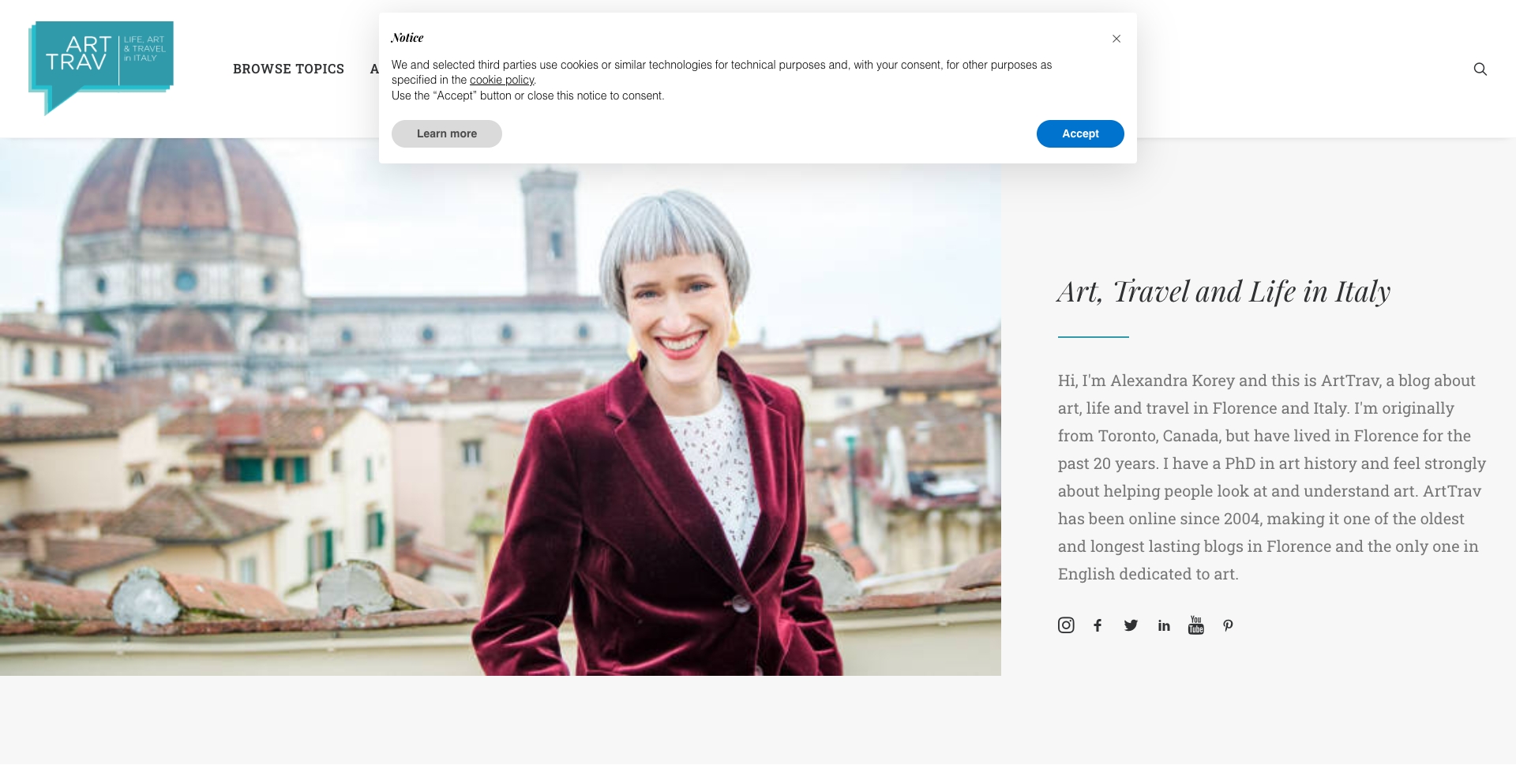The height and width of the screenshot is (784, 1516).
Task: Open the cookie policy link
Action: (x=501, y=80)
